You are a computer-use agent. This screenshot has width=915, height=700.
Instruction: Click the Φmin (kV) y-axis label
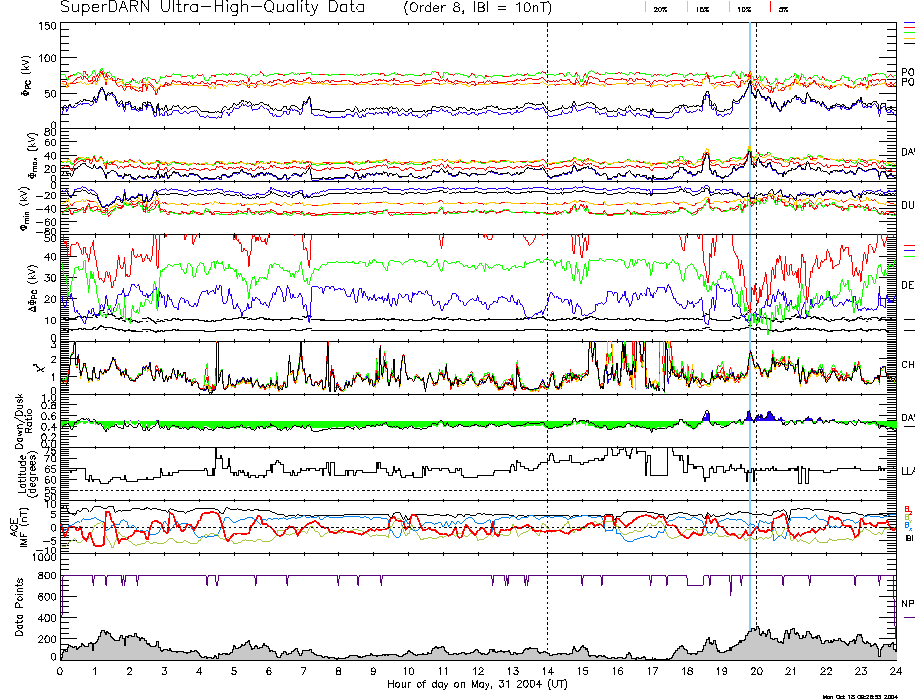(26, 208)
